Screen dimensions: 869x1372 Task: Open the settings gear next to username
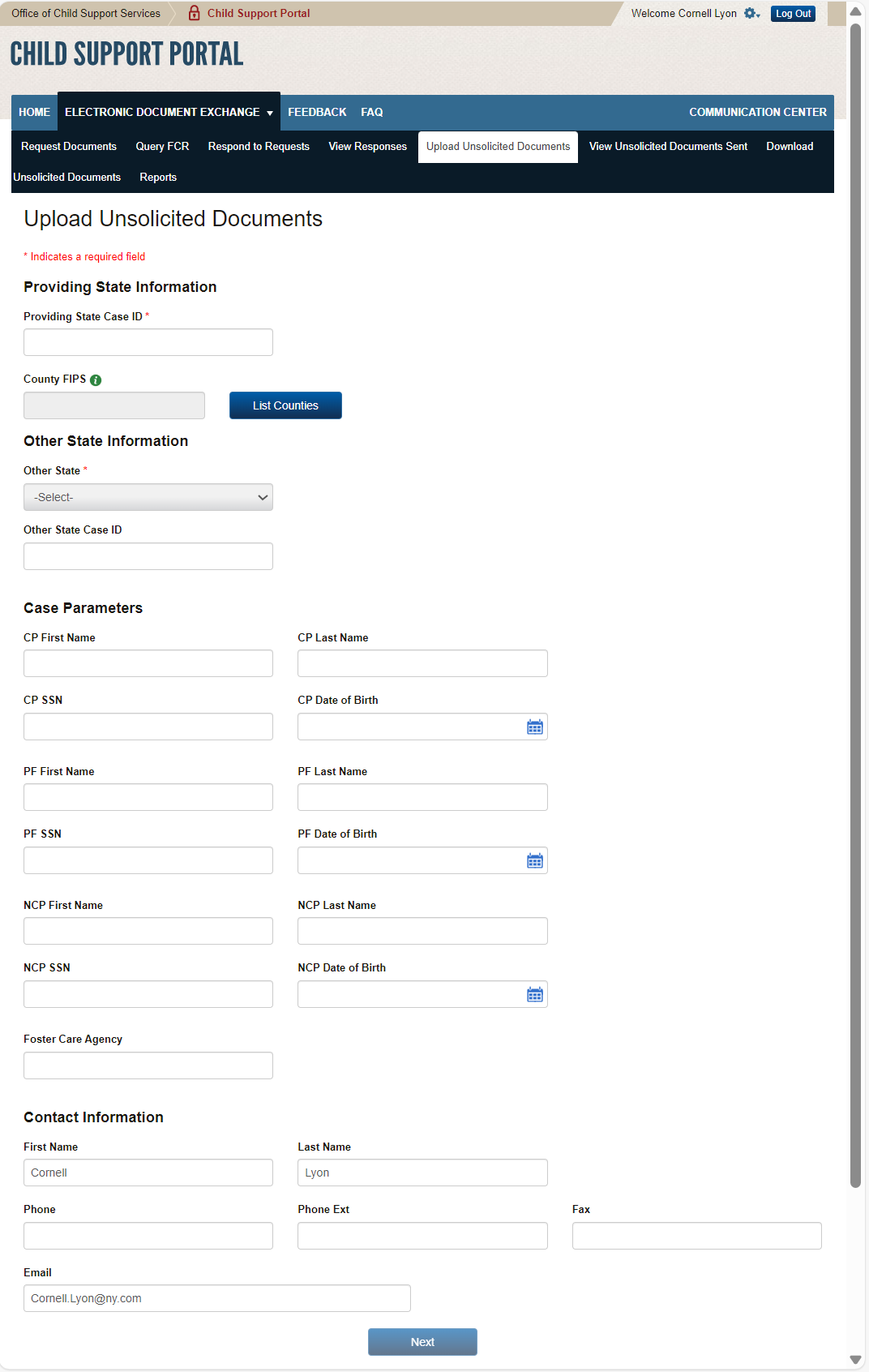pyautogui.click(x=751, y=13)
